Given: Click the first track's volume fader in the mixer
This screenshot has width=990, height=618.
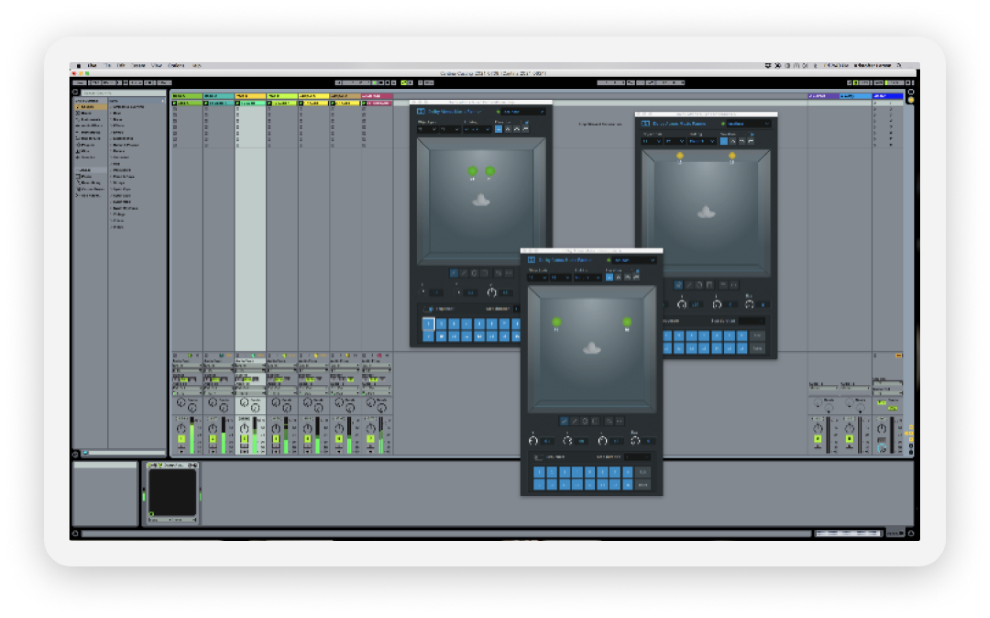Looking at the screenshot, I should [193, 432].
